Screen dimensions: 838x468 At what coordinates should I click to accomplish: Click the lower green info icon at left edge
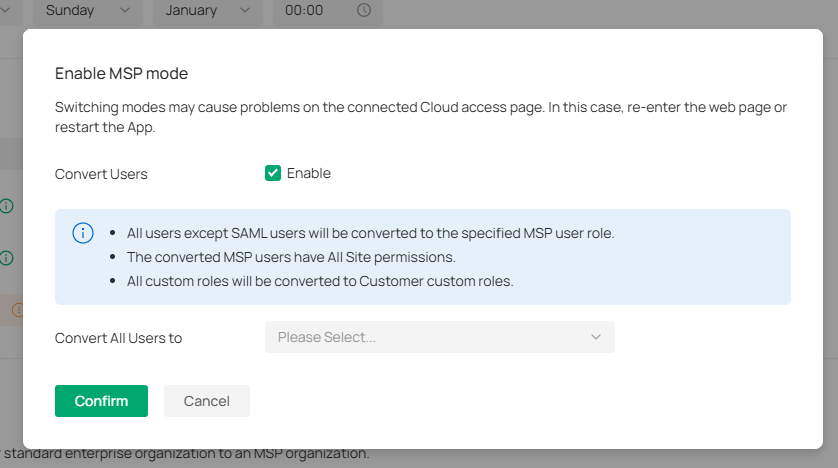(7, 258)
